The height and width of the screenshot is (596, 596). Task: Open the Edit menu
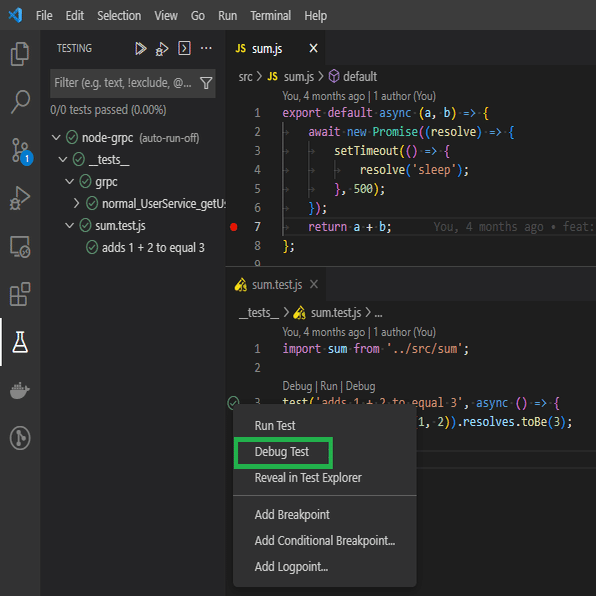coord(74,16)
